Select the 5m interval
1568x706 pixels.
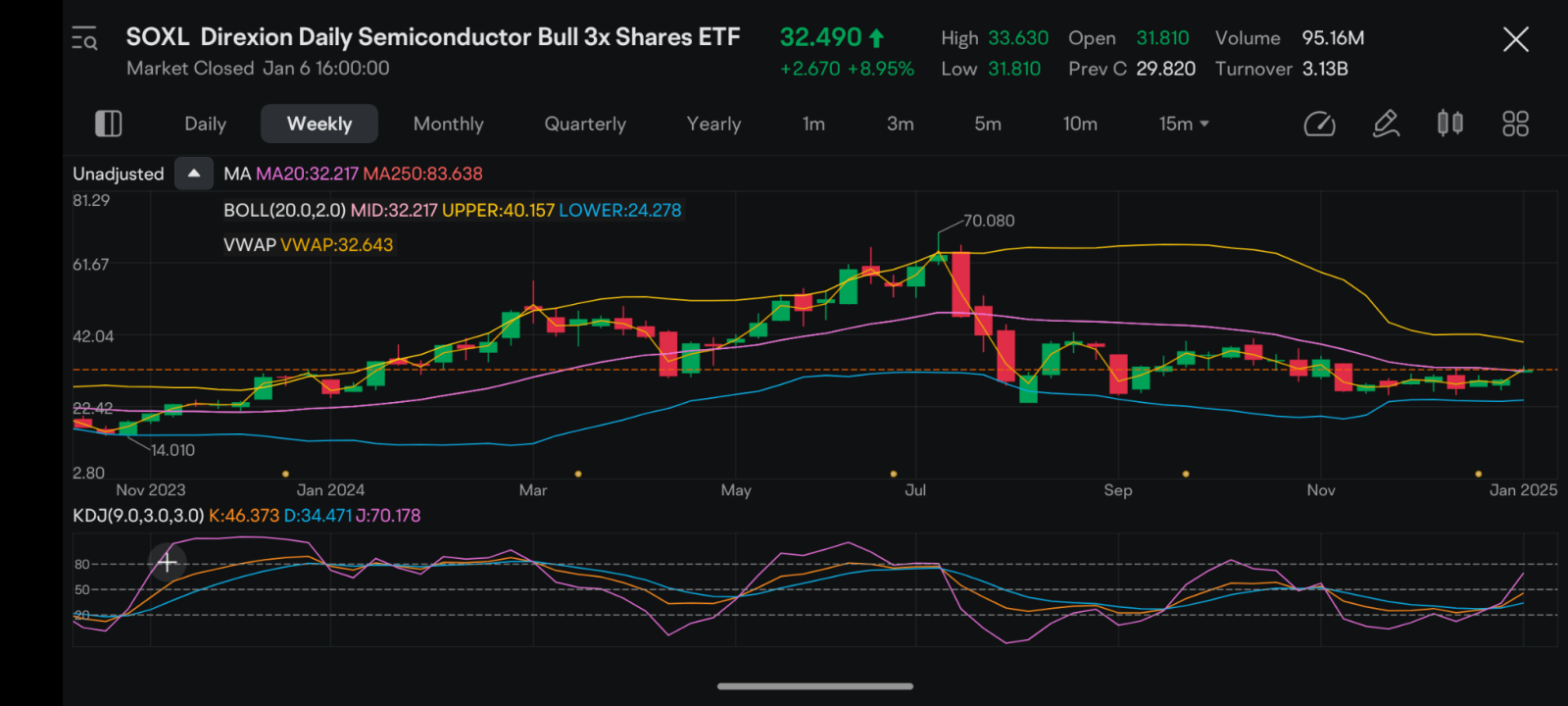988,124
